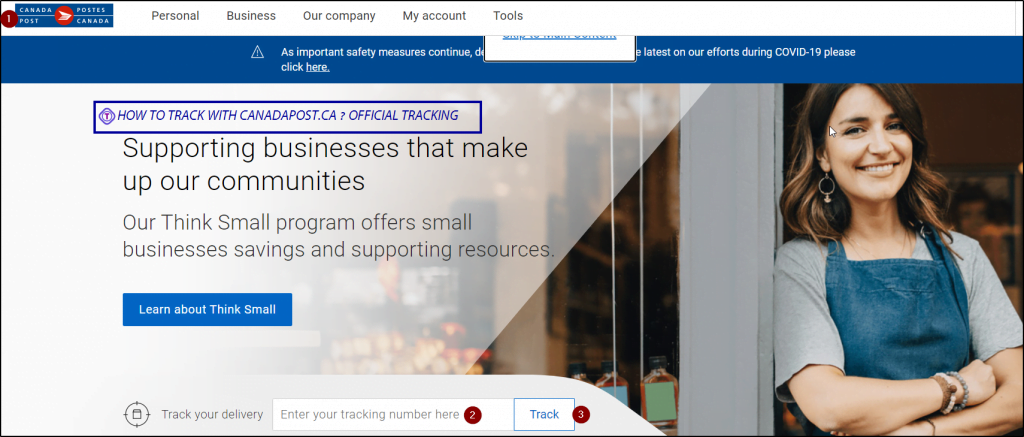1024x437 pixels.
Task: Open the My account menu
Action: 434,16
